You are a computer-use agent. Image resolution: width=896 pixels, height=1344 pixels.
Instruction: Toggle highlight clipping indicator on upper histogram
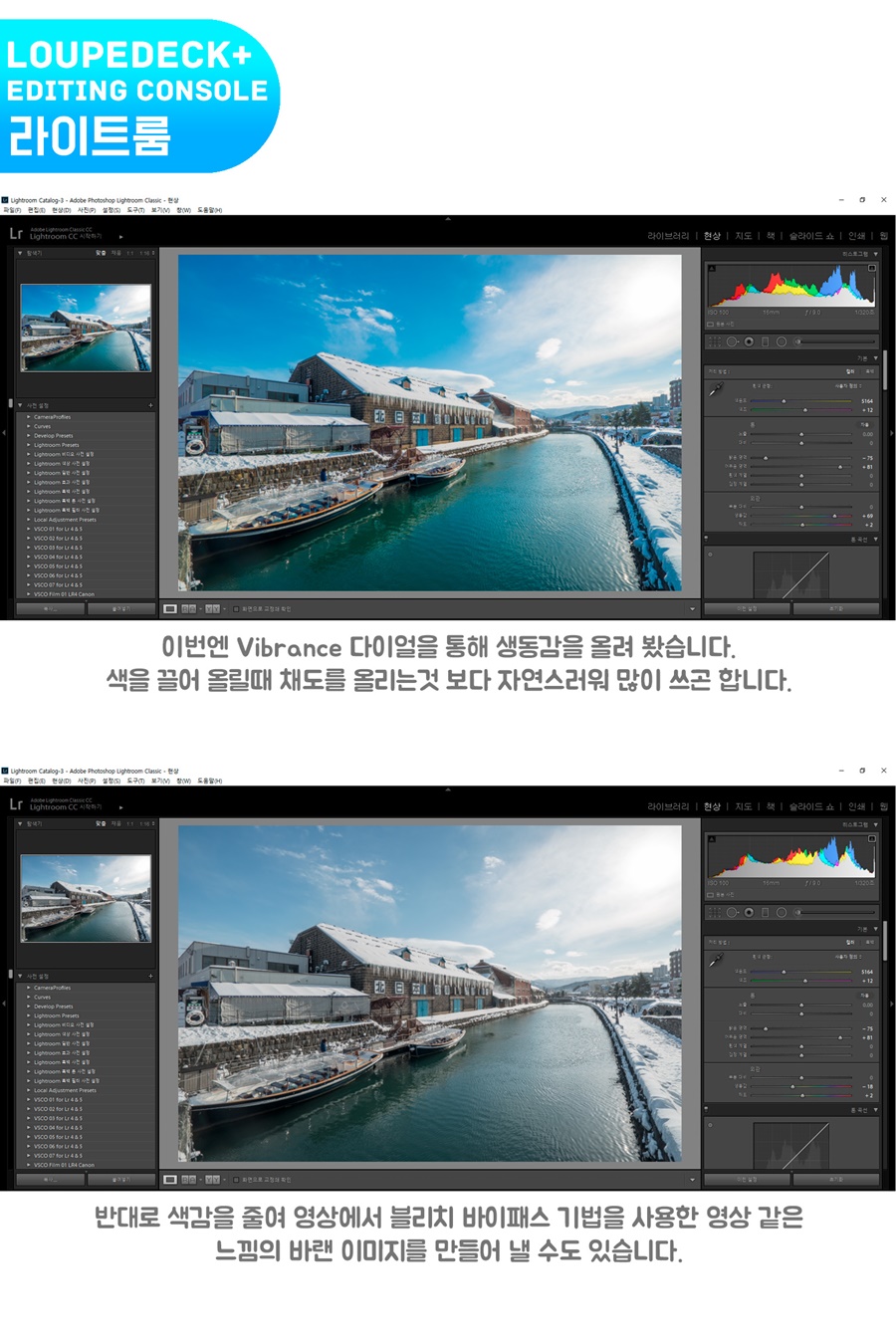[x=872, y=267]
